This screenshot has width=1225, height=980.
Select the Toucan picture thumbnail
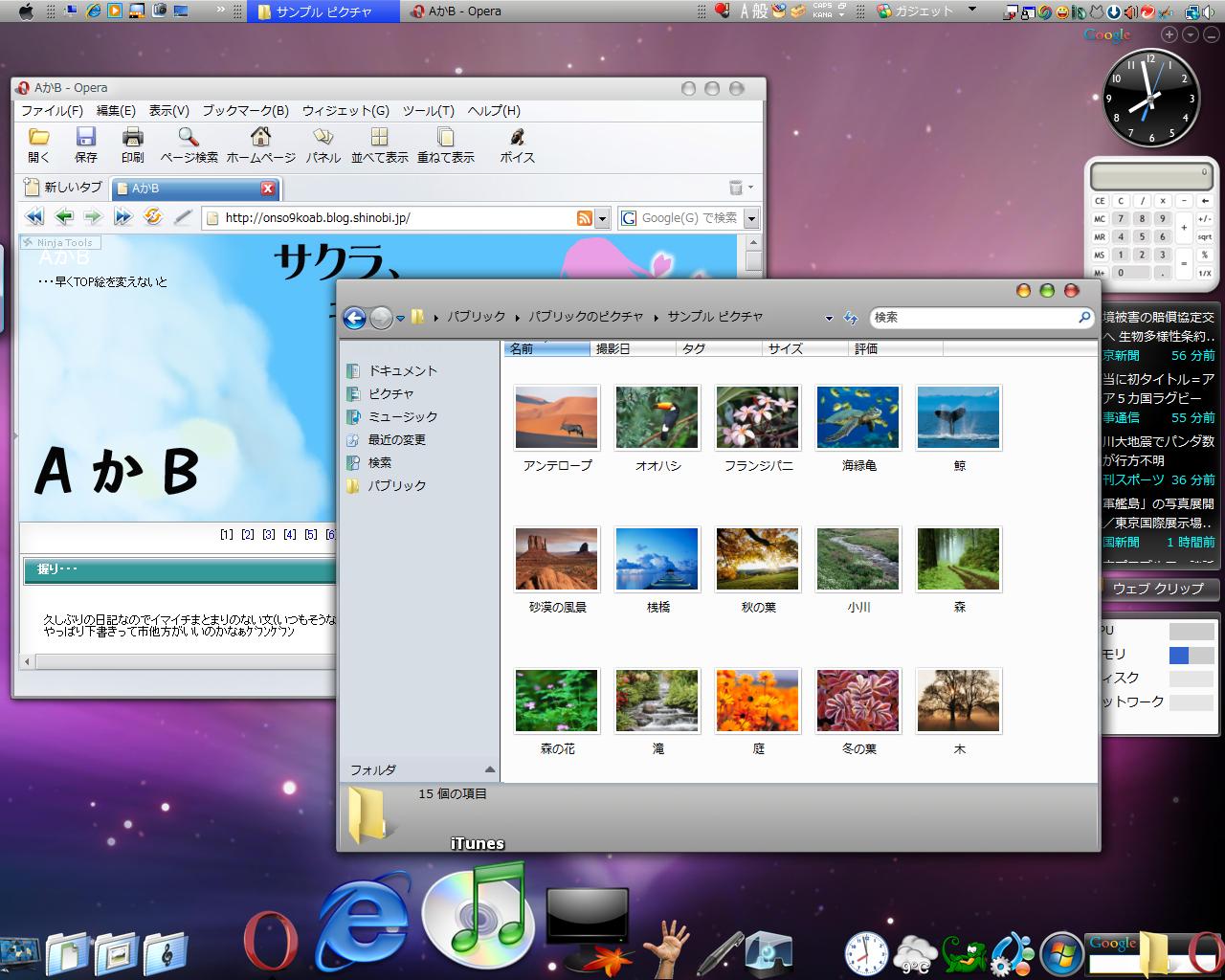coord(657,418)
